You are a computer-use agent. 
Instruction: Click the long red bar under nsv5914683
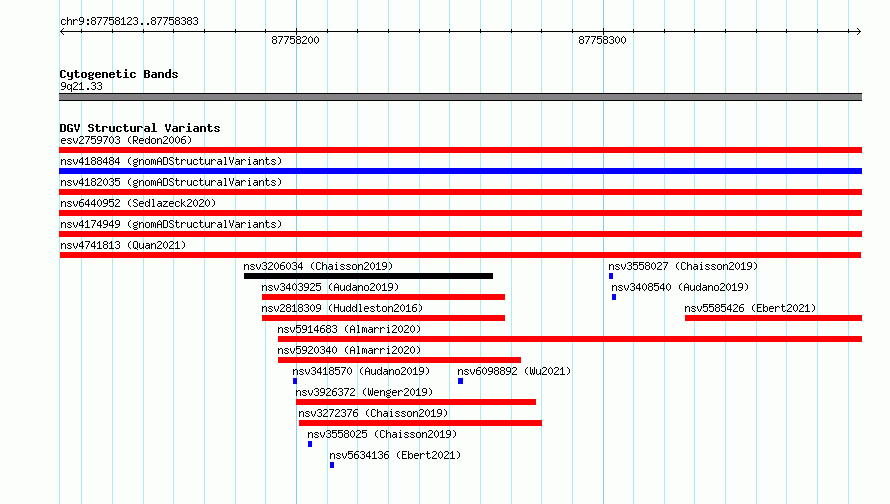point(570,339)
